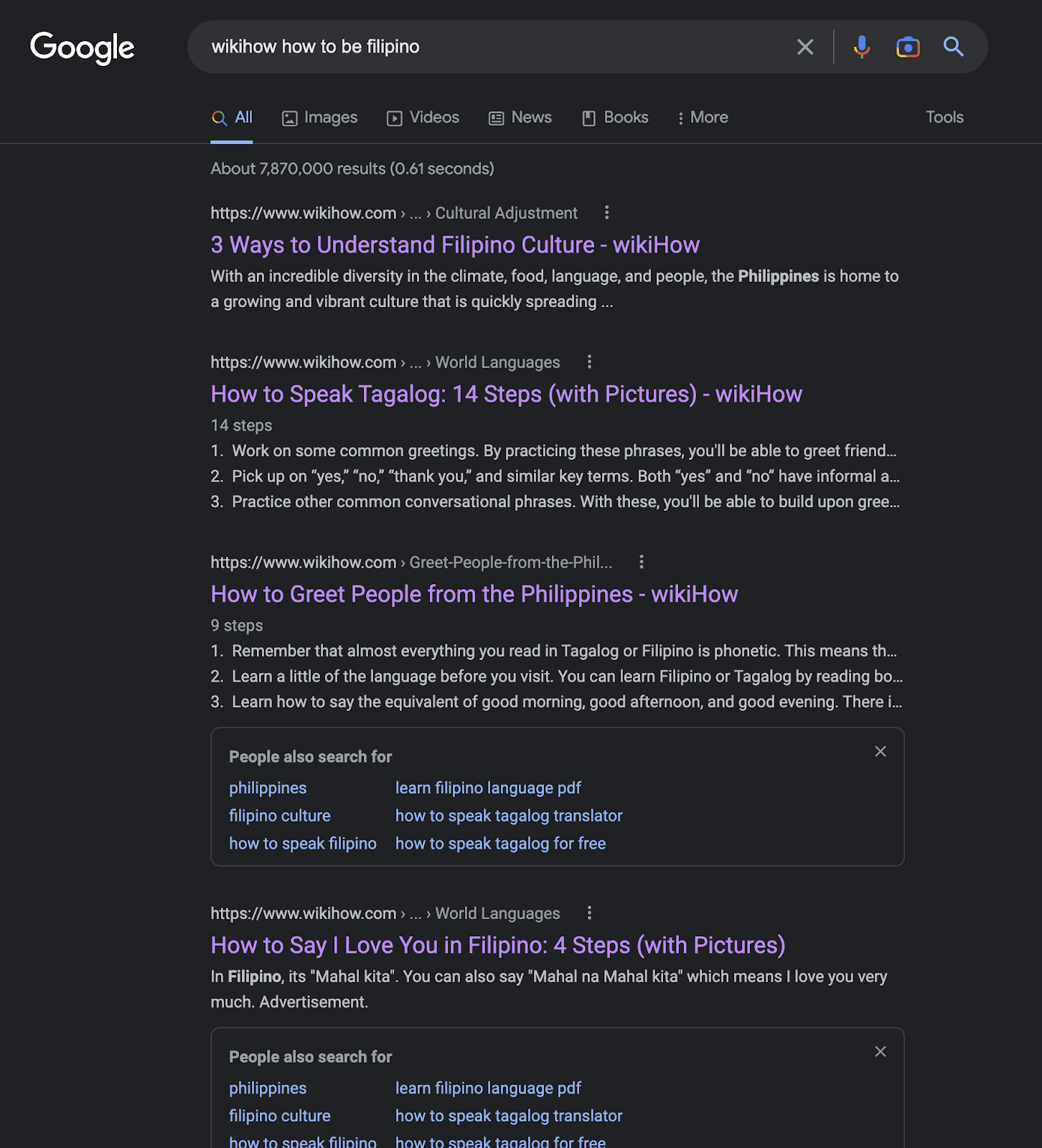Open '3 Ways to Understand Filipino Culture' result
Viewport: 1042px width, 1148px height.
(455, 245)
